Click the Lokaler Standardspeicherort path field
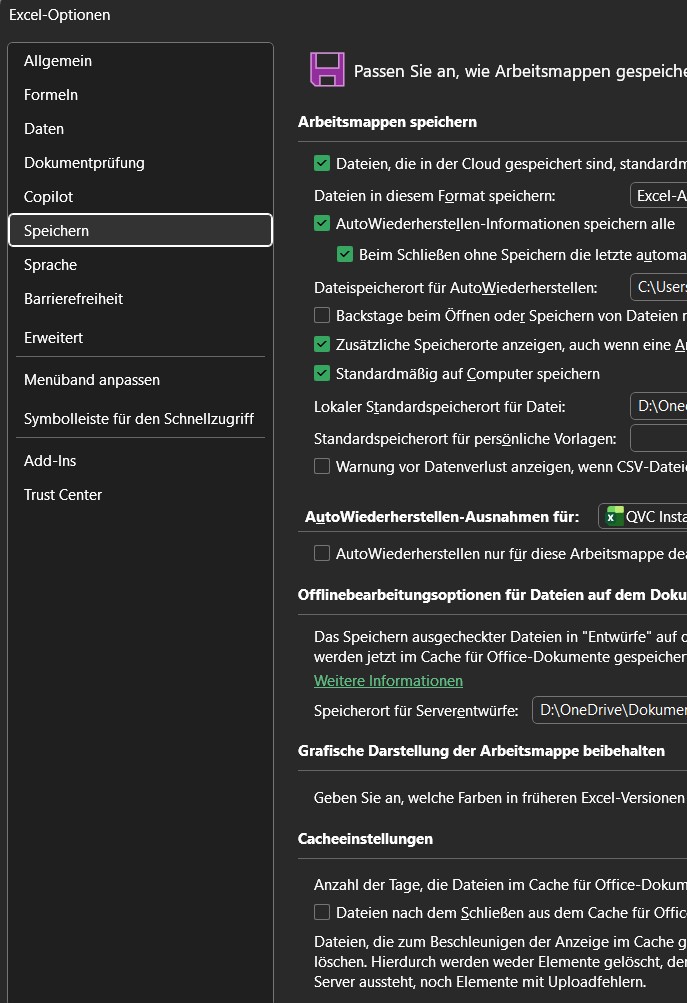687x1003 pixels. tap(658, 406)
